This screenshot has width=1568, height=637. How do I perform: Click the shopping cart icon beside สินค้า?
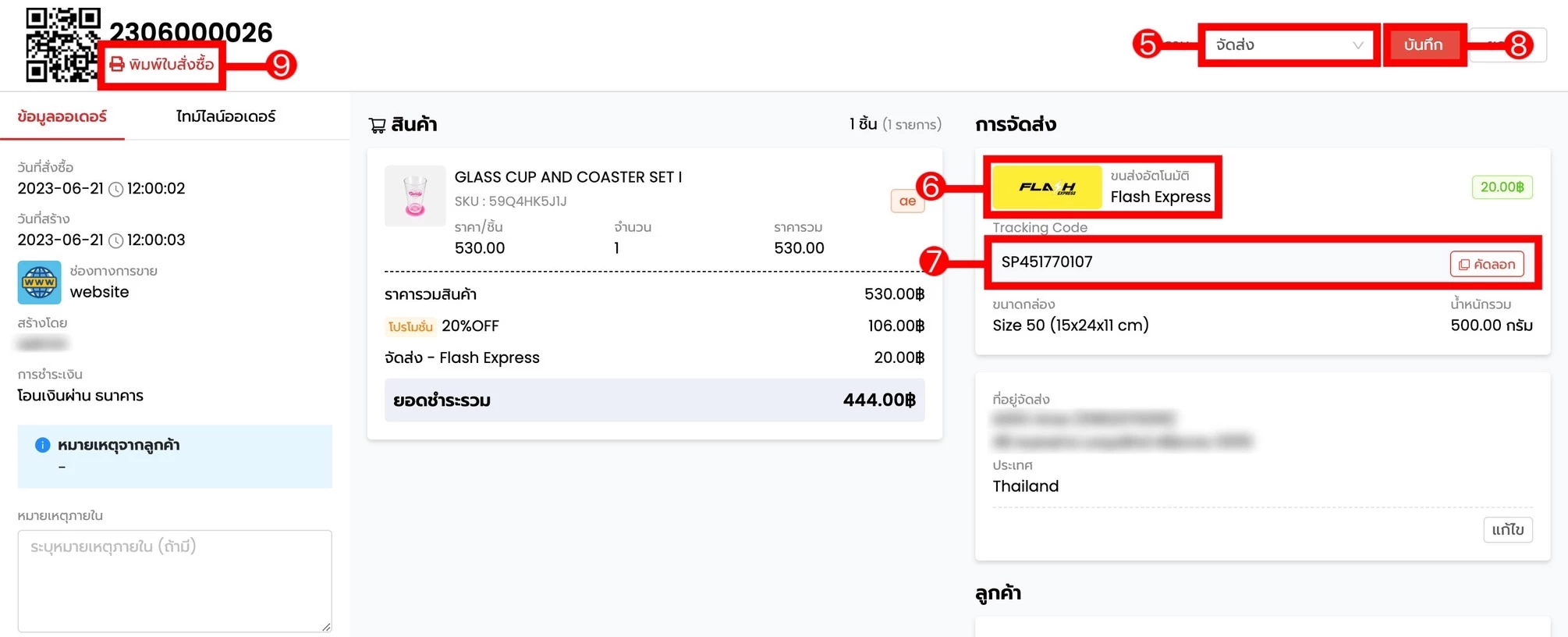coord(378,125)
